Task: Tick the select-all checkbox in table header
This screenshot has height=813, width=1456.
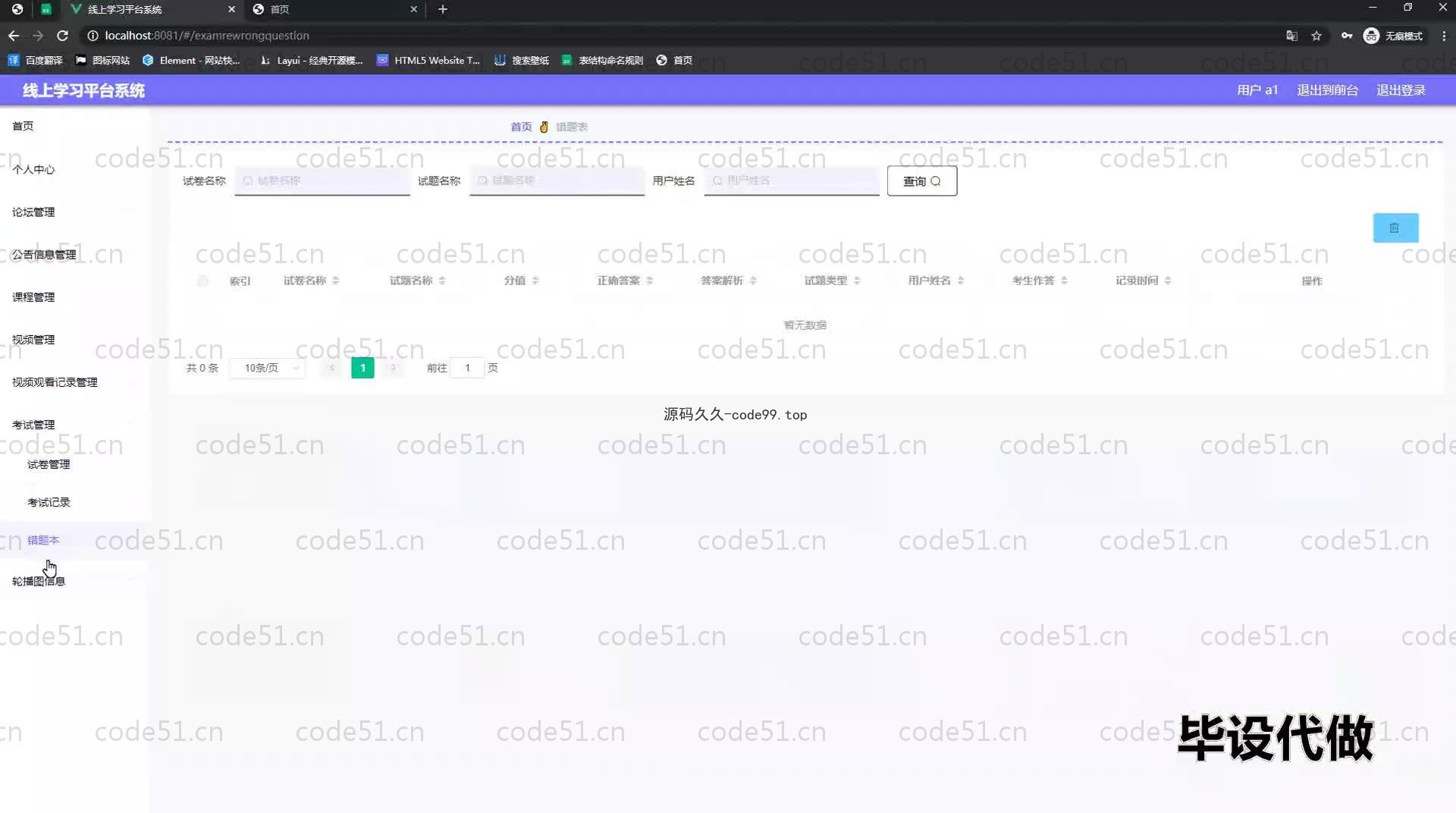Action: click(202, 281)
